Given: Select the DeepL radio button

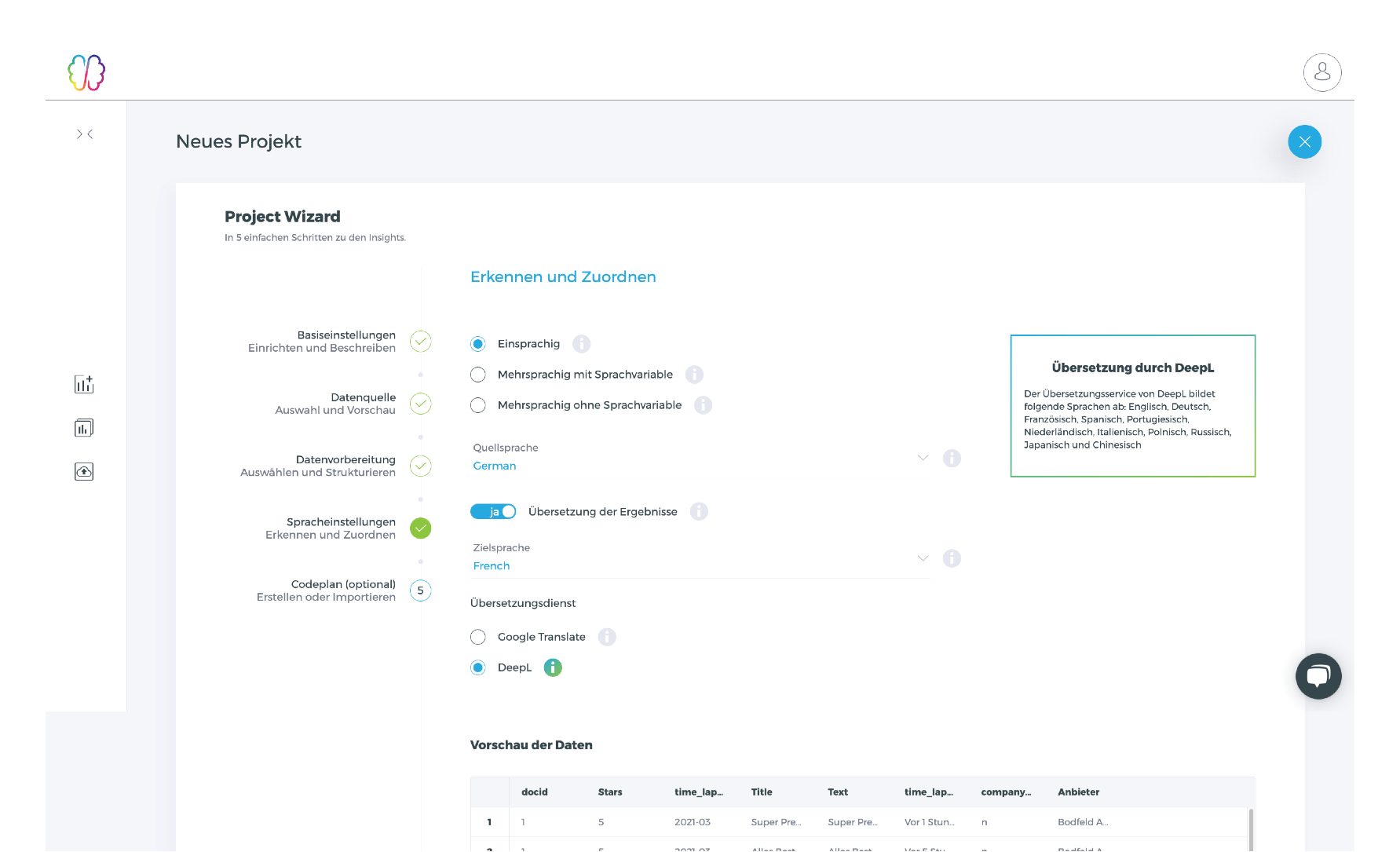Looking at the screenshot, I should click(x=478, y=667).
